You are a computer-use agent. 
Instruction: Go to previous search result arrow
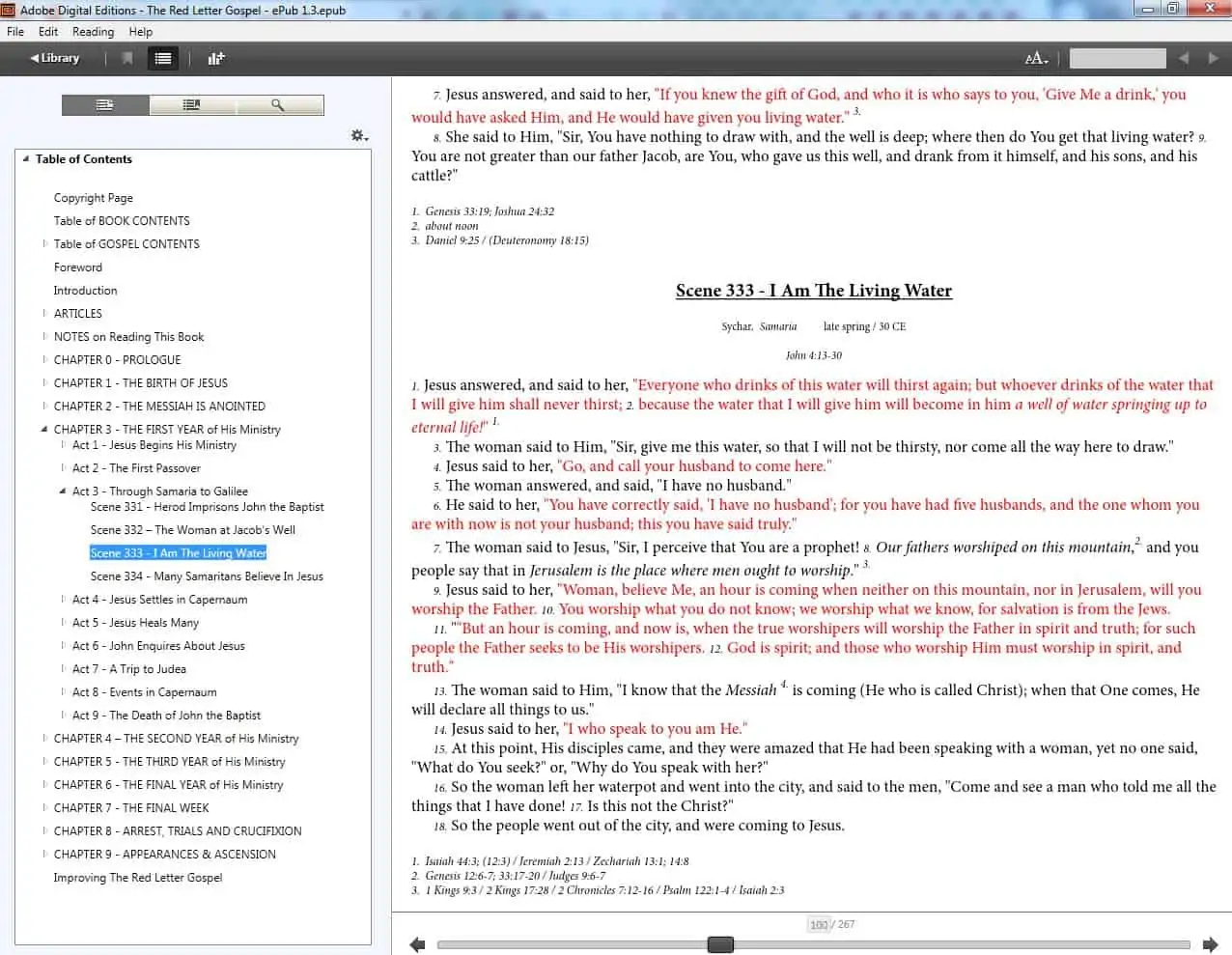click(x=1184, y=58)
